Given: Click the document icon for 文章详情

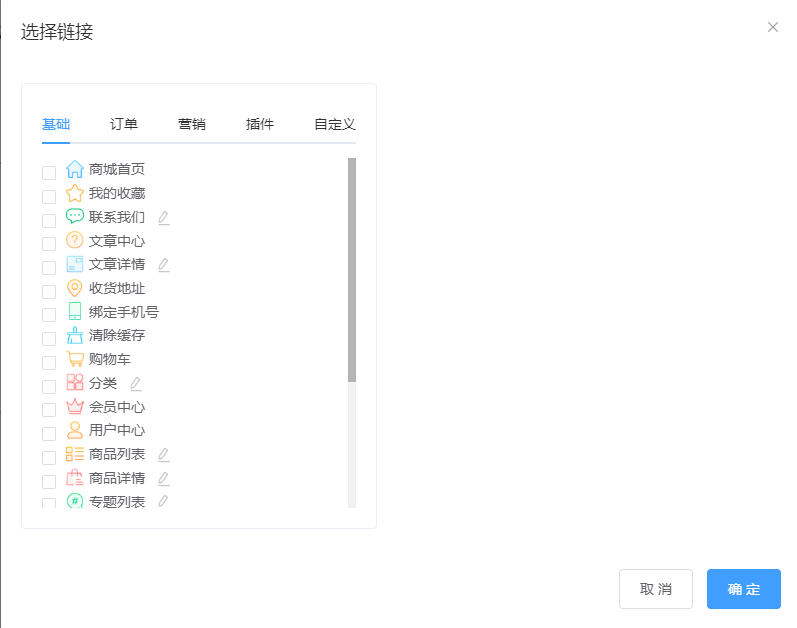Looking at the screenshot, I should (75, 264).
